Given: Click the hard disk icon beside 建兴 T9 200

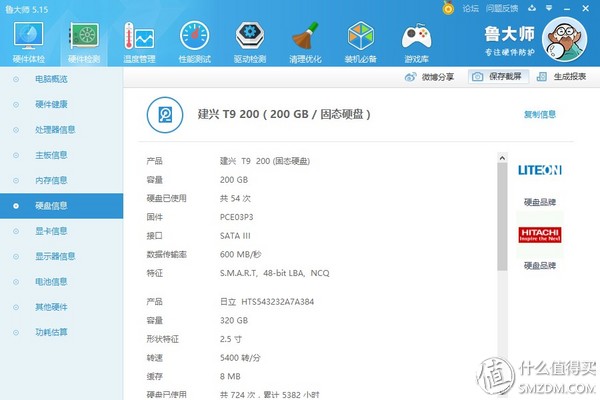Looking at the screenshot, I should pyautogui.click(x=165, y=115).
